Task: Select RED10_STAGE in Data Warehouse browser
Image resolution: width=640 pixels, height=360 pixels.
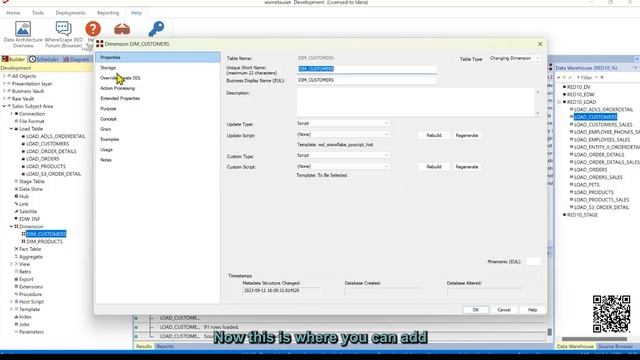Action: click(582, 215)
